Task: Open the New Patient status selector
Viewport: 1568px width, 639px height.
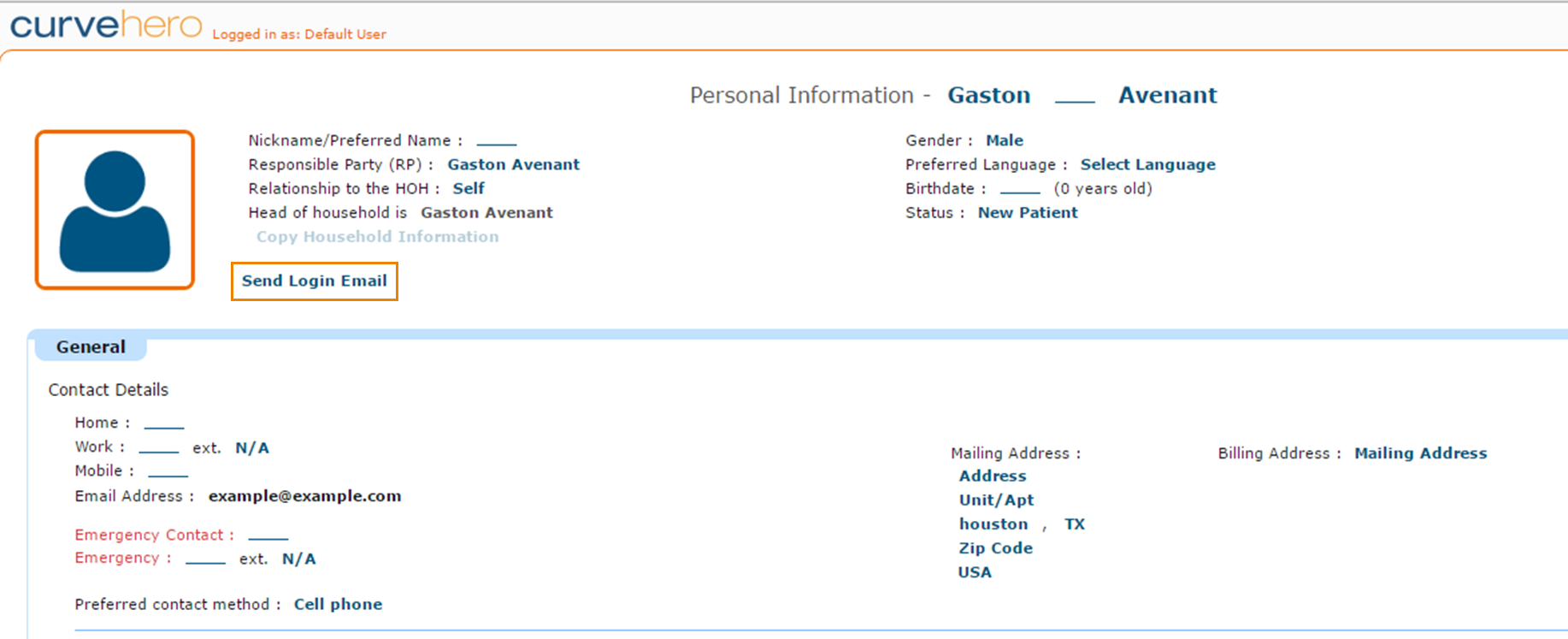Action: pyautogui.click(x=1028, y=212)
